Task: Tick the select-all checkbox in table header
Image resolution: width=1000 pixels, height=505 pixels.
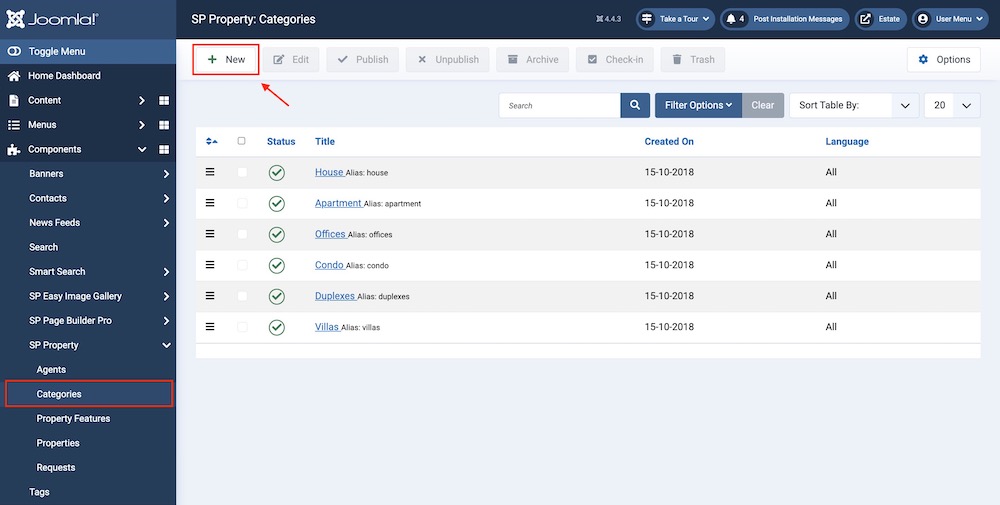Action: point(241,141)
